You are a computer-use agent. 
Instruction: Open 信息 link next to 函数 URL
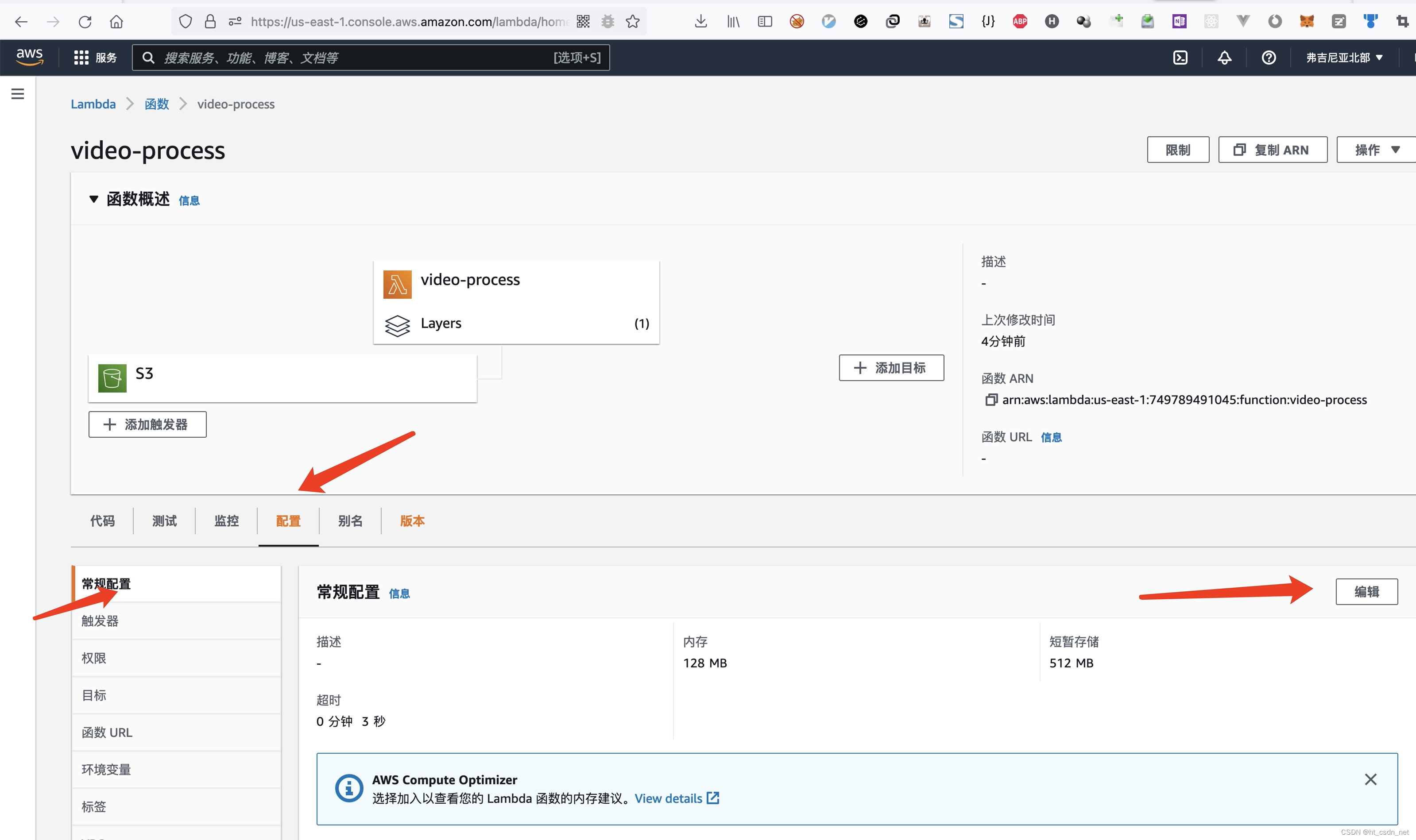tap(1051, 437)
